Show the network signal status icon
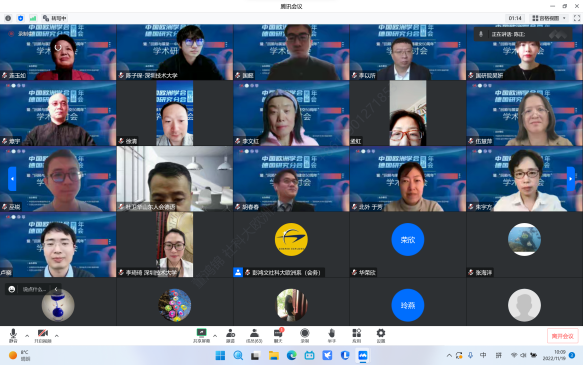583x365 pixels. [33, 18]
